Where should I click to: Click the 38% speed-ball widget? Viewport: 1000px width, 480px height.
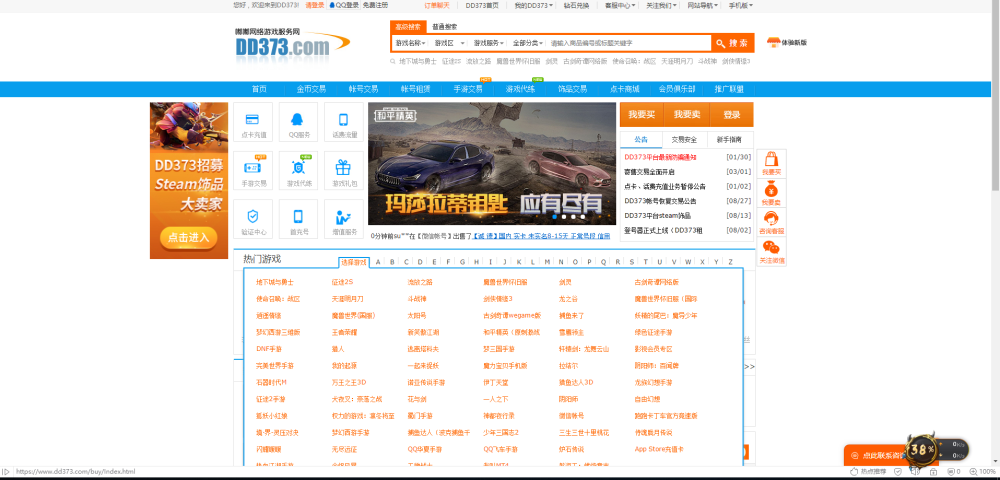tap(922, 449)
